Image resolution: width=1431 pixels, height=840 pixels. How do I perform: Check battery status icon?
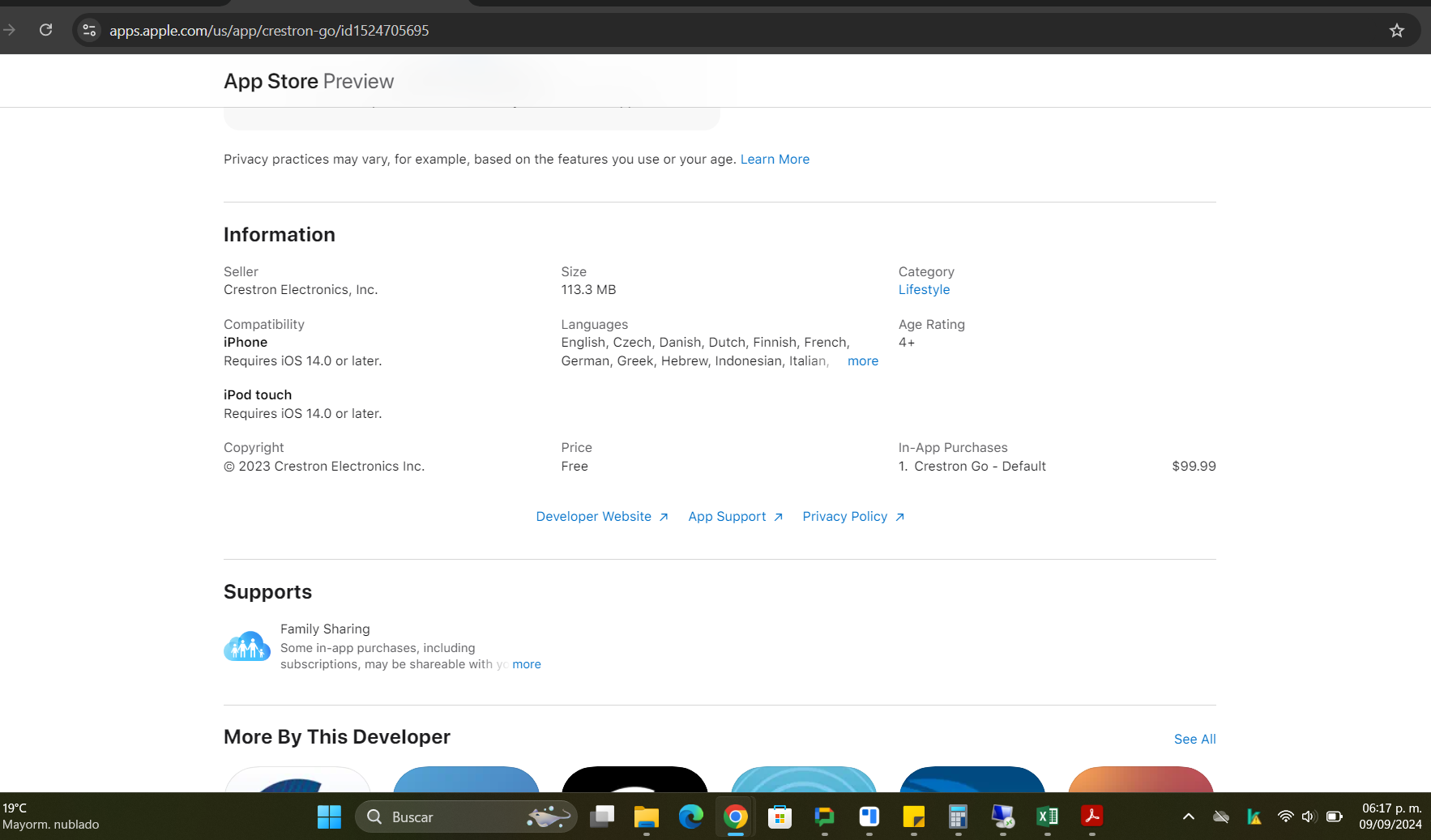(x=1335, y=817)
